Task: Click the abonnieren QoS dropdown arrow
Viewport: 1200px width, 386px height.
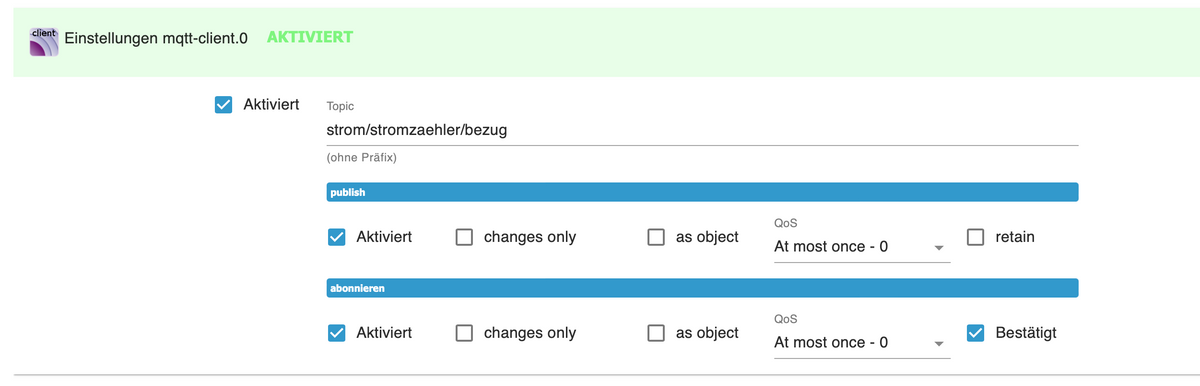Action: pos(939,344)
